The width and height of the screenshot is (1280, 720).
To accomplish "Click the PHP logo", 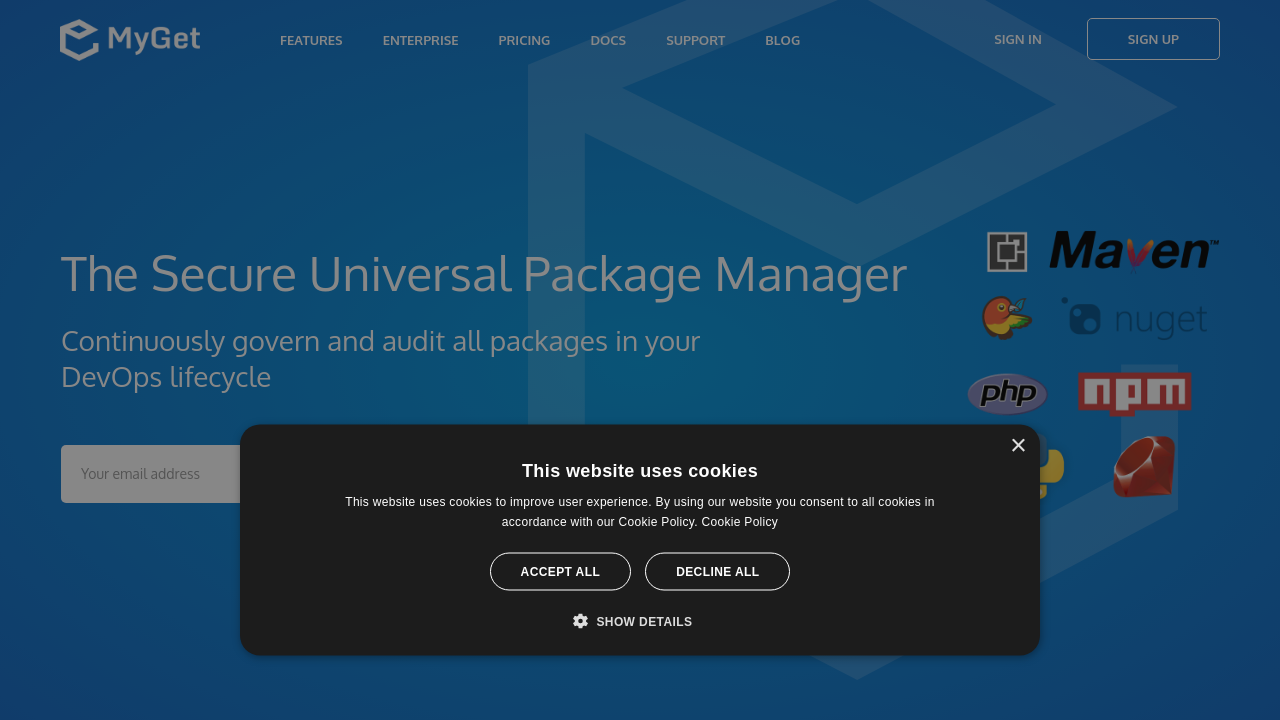I will coord(1007,394).
